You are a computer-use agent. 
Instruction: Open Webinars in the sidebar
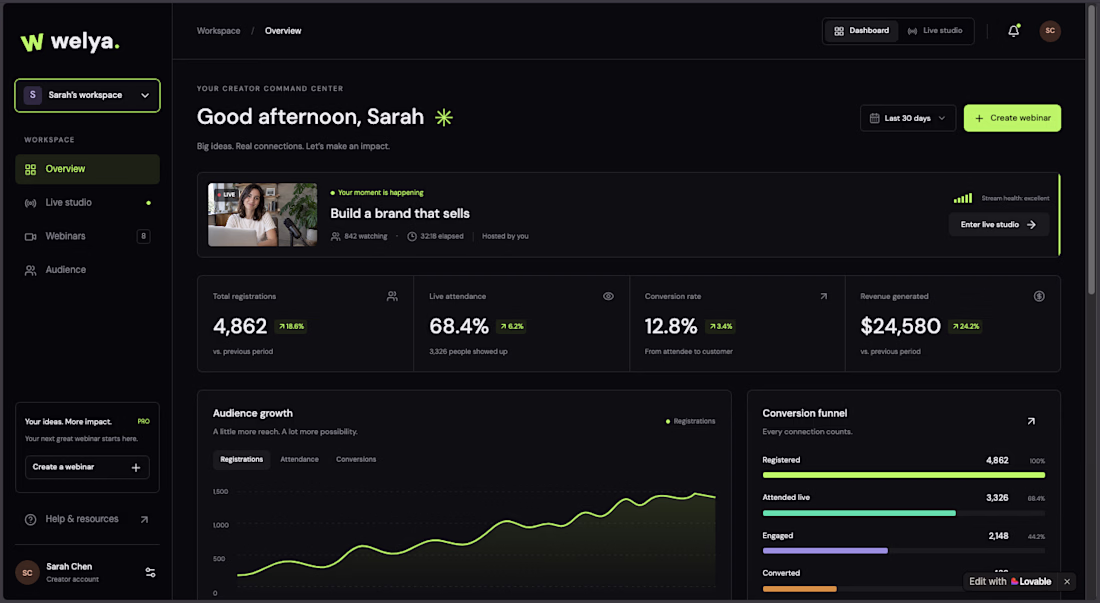coord(87,236)
